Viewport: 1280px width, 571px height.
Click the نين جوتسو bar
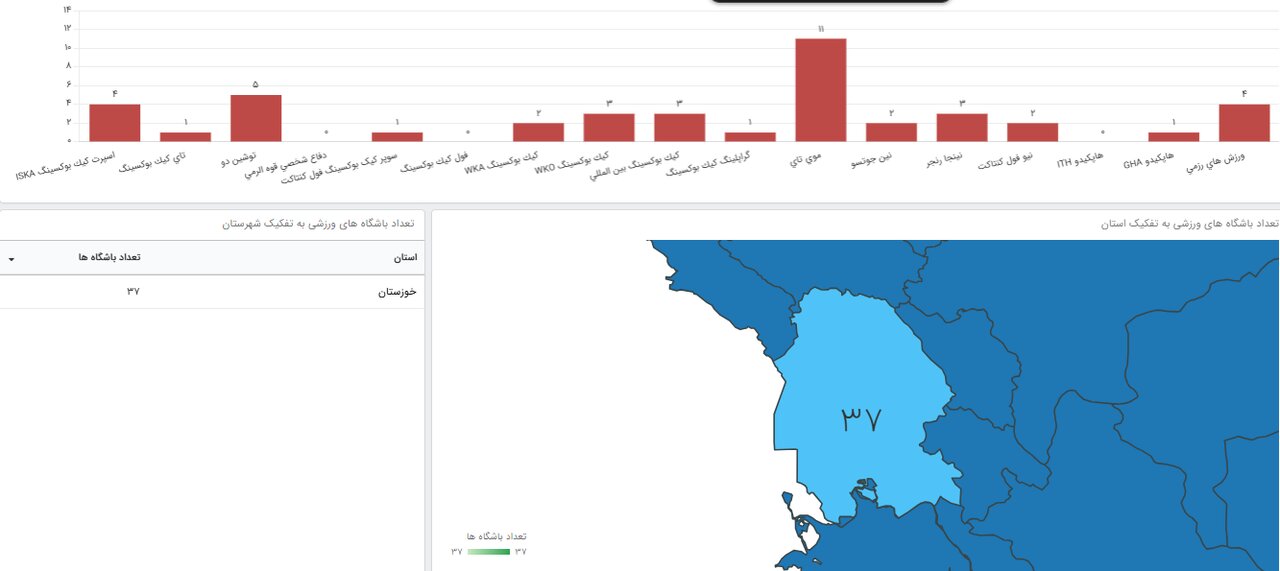(x=891, y=132)
